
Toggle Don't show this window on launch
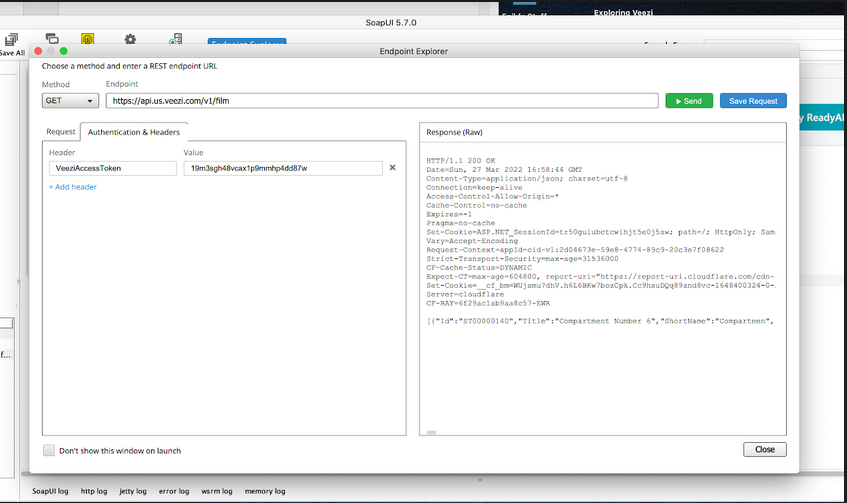point(49,451)
